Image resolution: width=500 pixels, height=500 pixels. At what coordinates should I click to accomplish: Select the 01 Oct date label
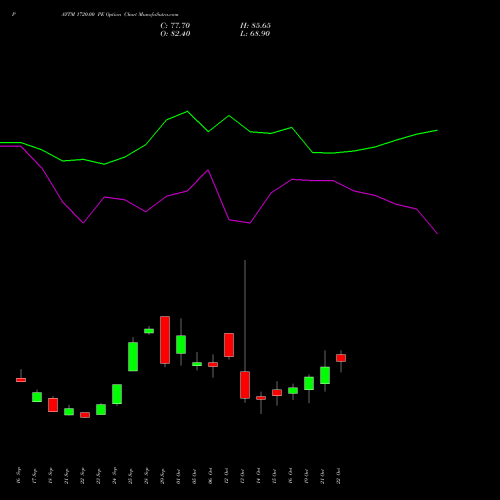pos(178,476)
